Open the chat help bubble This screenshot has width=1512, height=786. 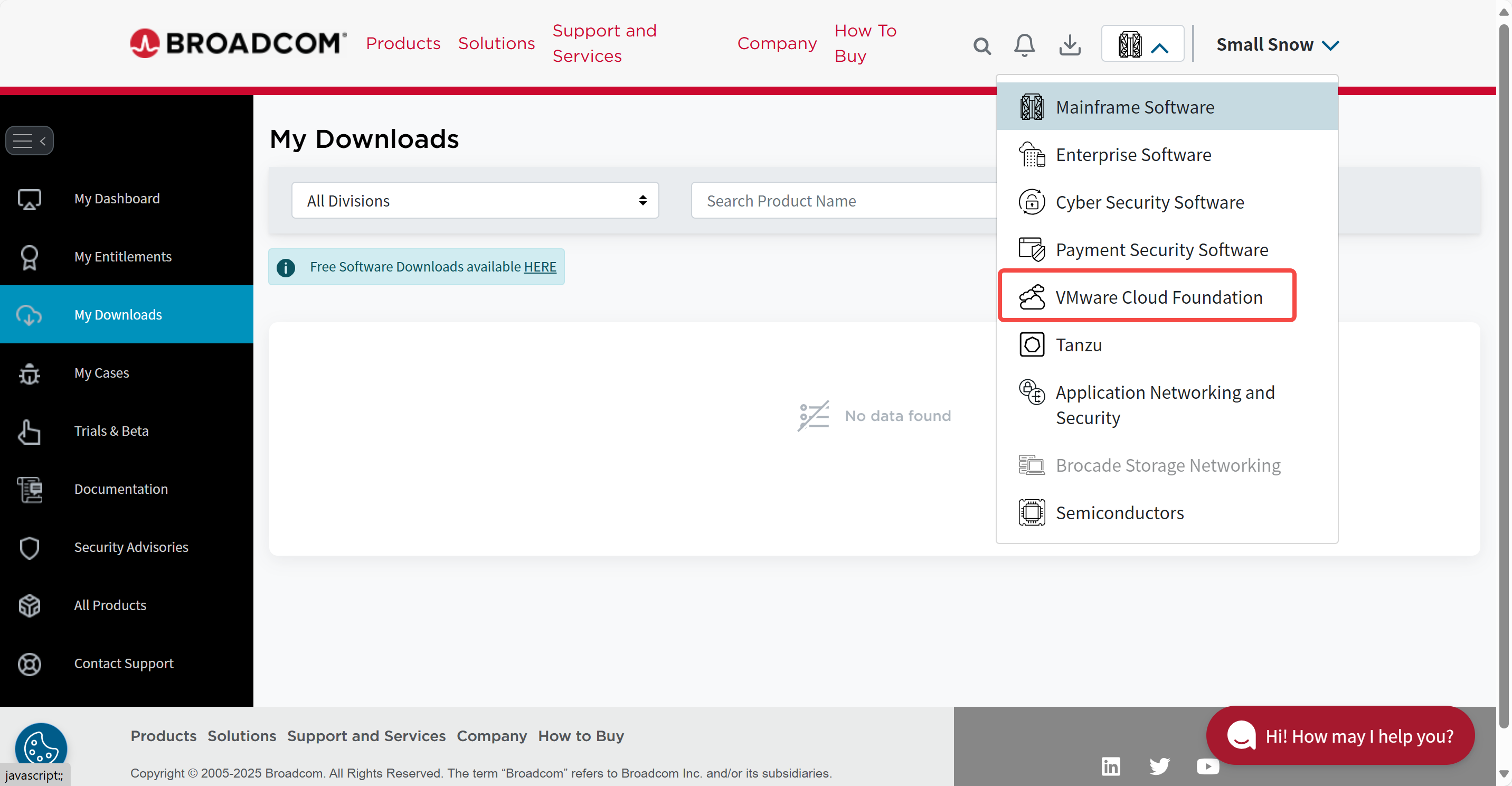pos(1339,735)
